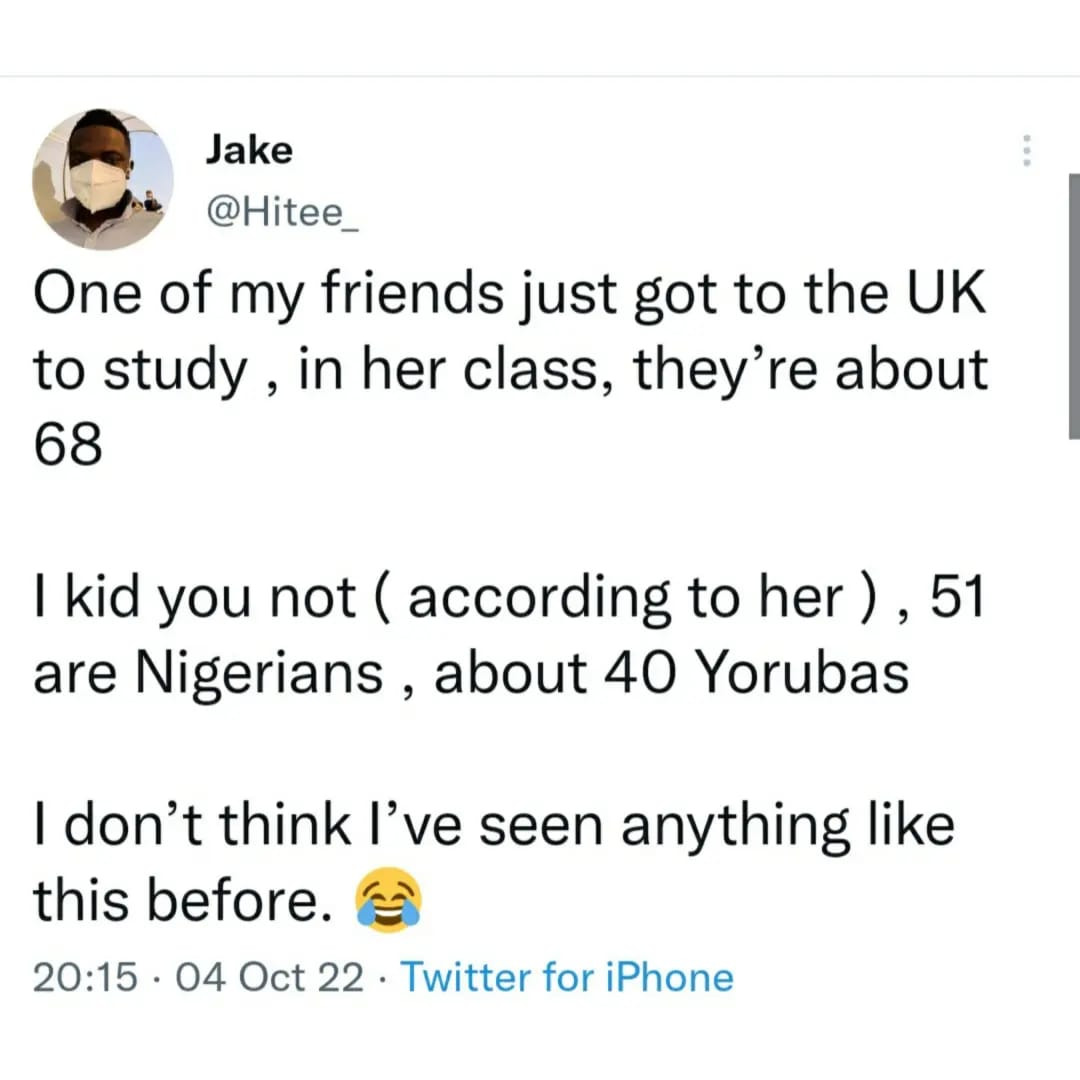
Task: Click the word Yorubas in tweet
Action: 802,672
